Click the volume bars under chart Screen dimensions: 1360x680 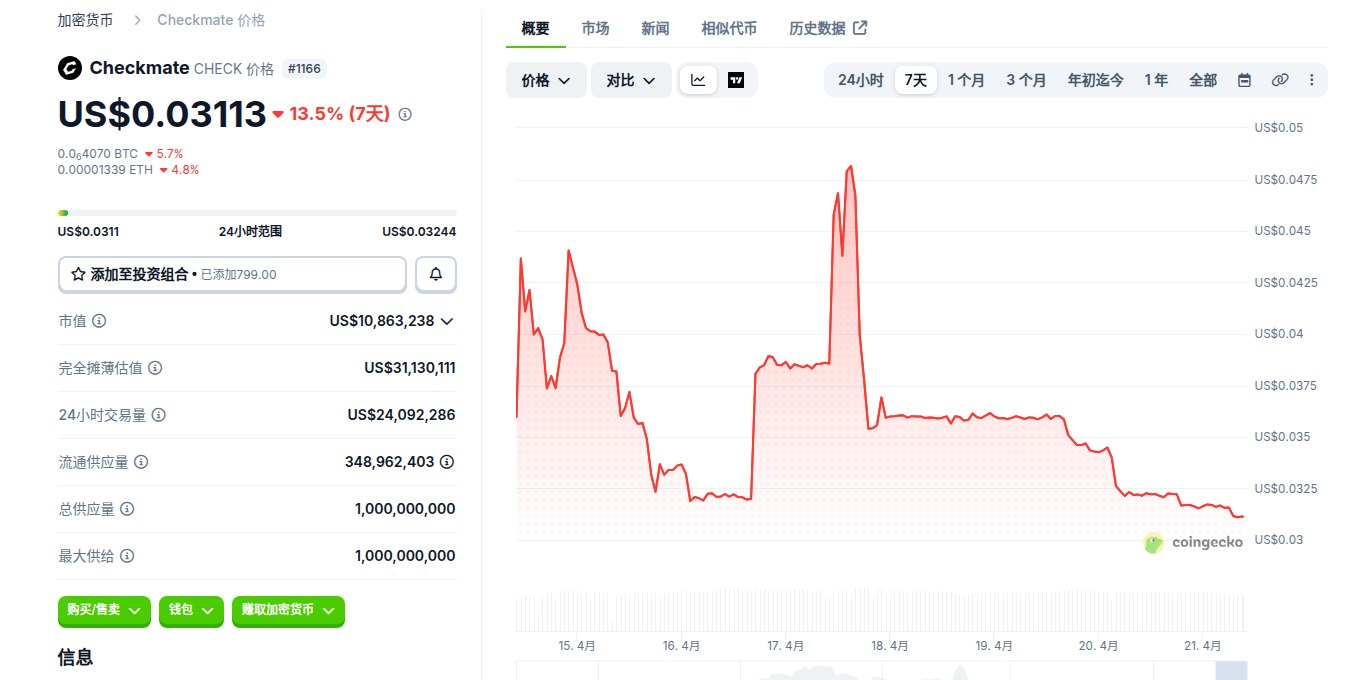880,611
